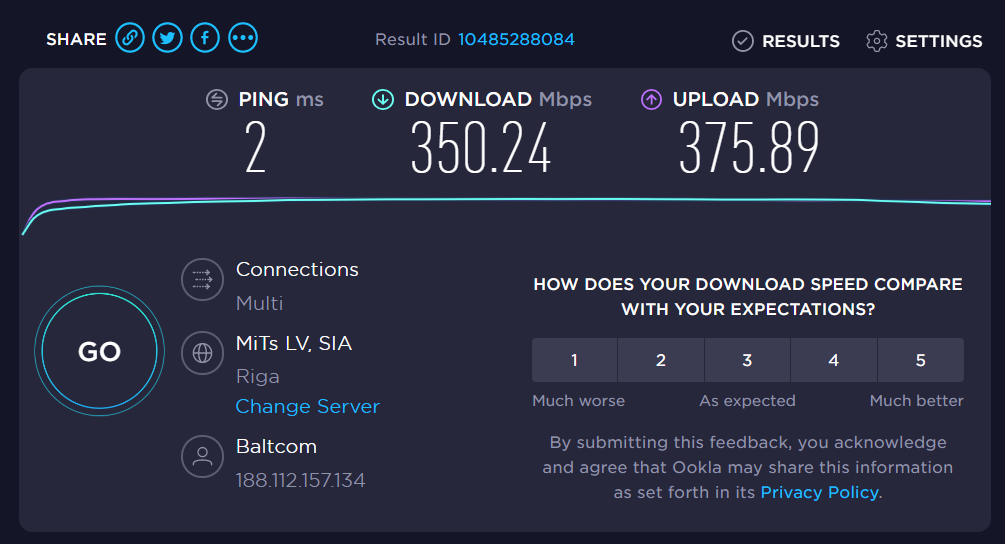Click the Results checkmark icon
This screenshot has height=544, width=1005.
pos(743,41)
